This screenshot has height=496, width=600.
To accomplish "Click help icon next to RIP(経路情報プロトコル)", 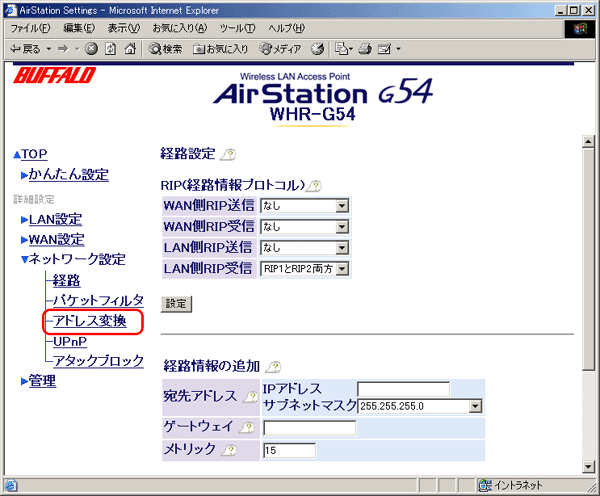I will pos(315,186).
